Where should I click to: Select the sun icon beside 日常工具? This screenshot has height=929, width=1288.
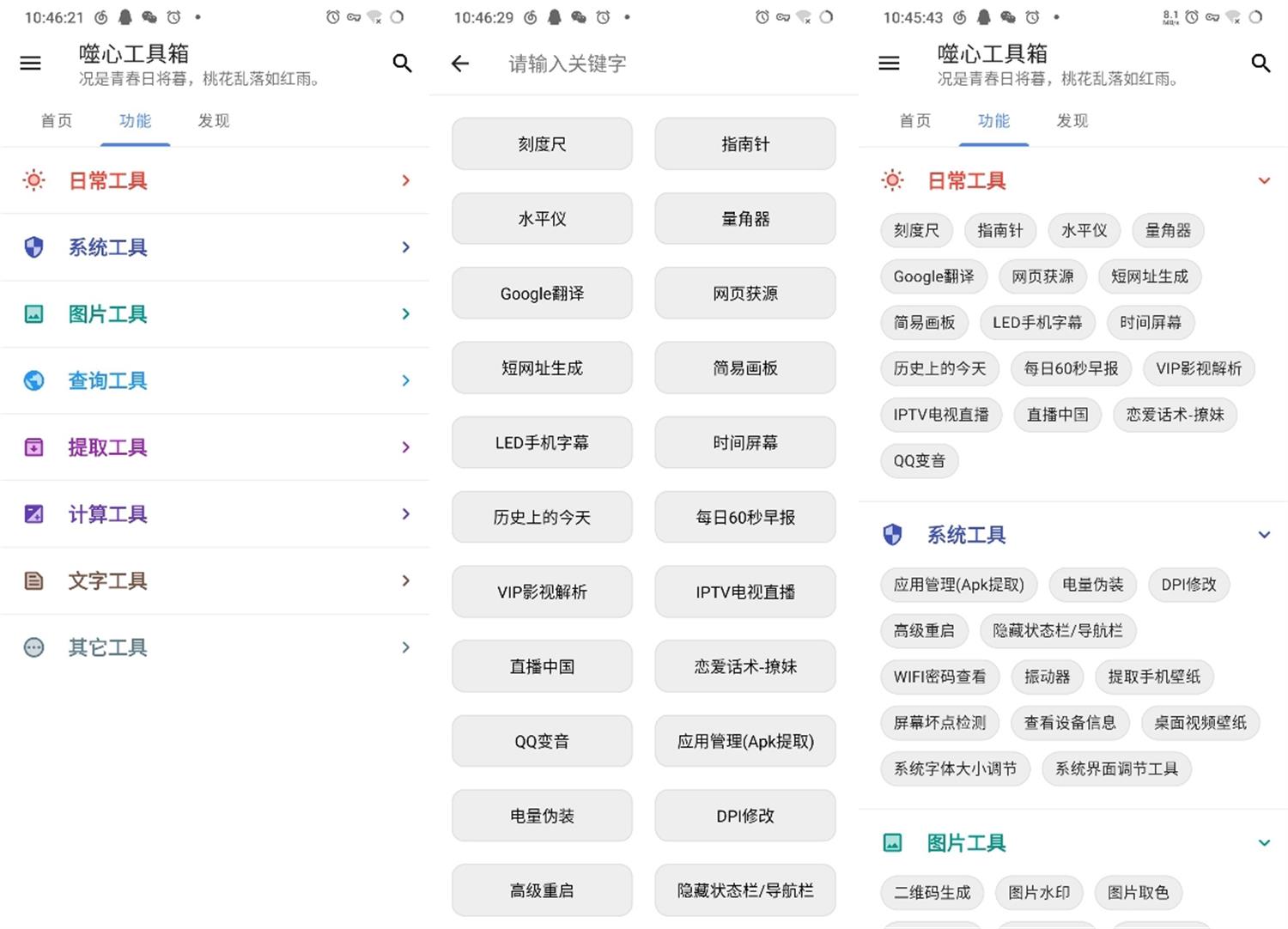tap(33, 180)
